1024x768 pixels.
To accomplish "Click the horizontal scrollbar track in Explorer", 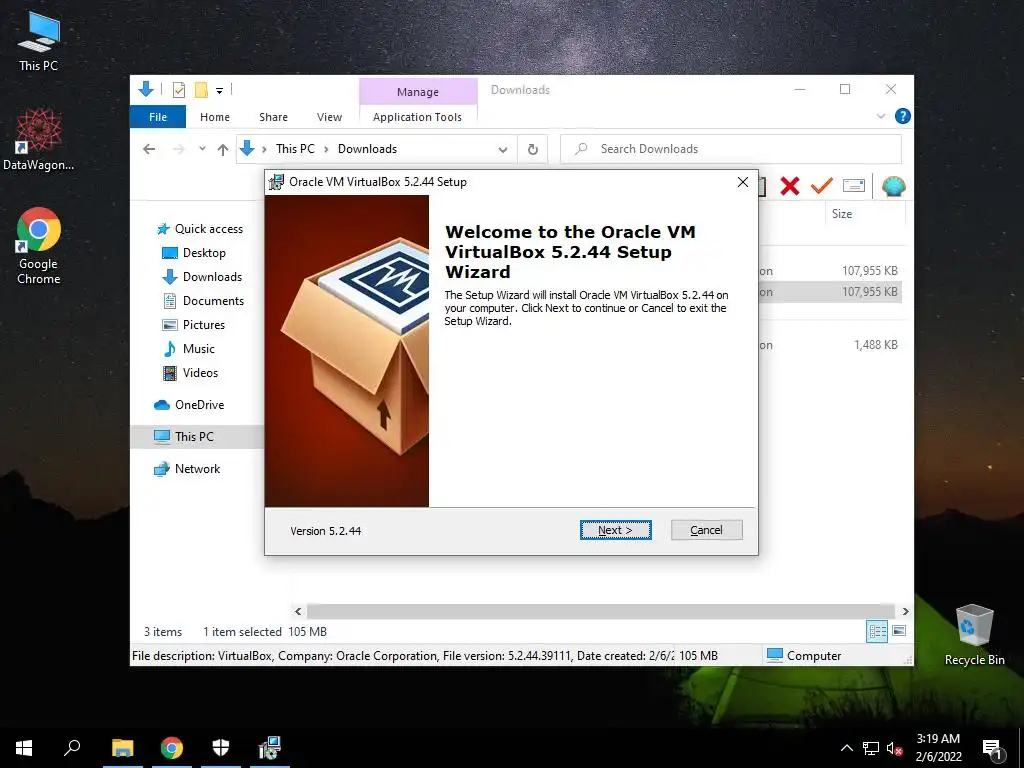I will (x=601, y=611).
